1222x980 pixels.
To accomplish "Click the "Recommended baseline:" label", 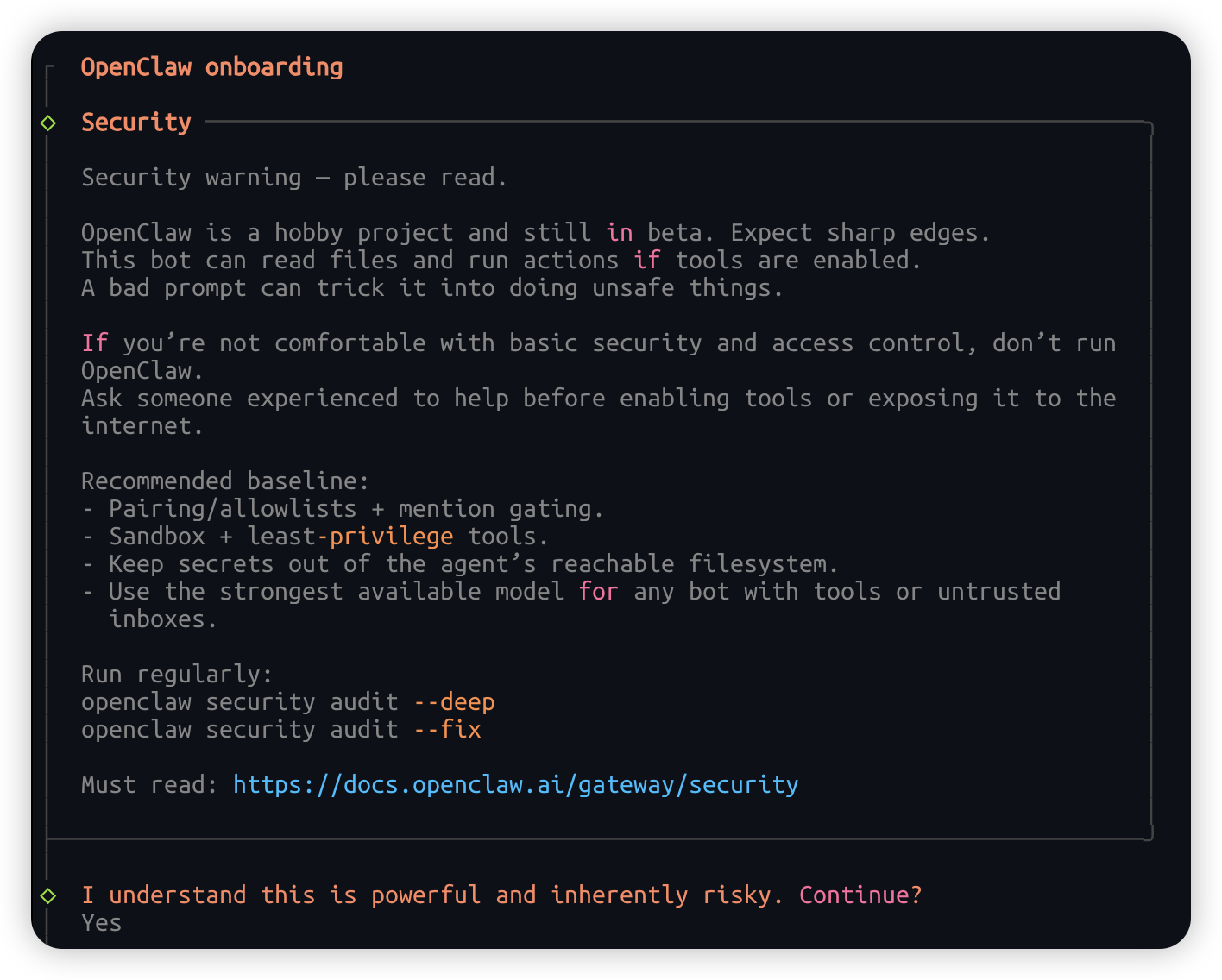I will (x=224, y=481).
